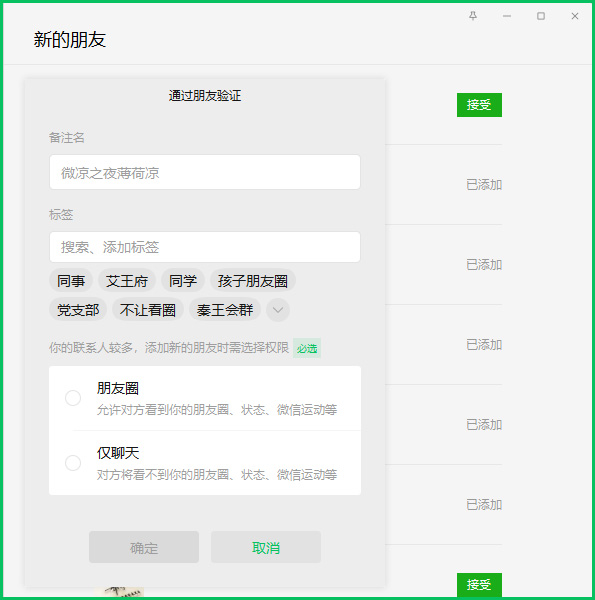The width and height of the screenshot is (595, 600).
Task: Click the 备注名 input field
Action: [x=205, y=172]
